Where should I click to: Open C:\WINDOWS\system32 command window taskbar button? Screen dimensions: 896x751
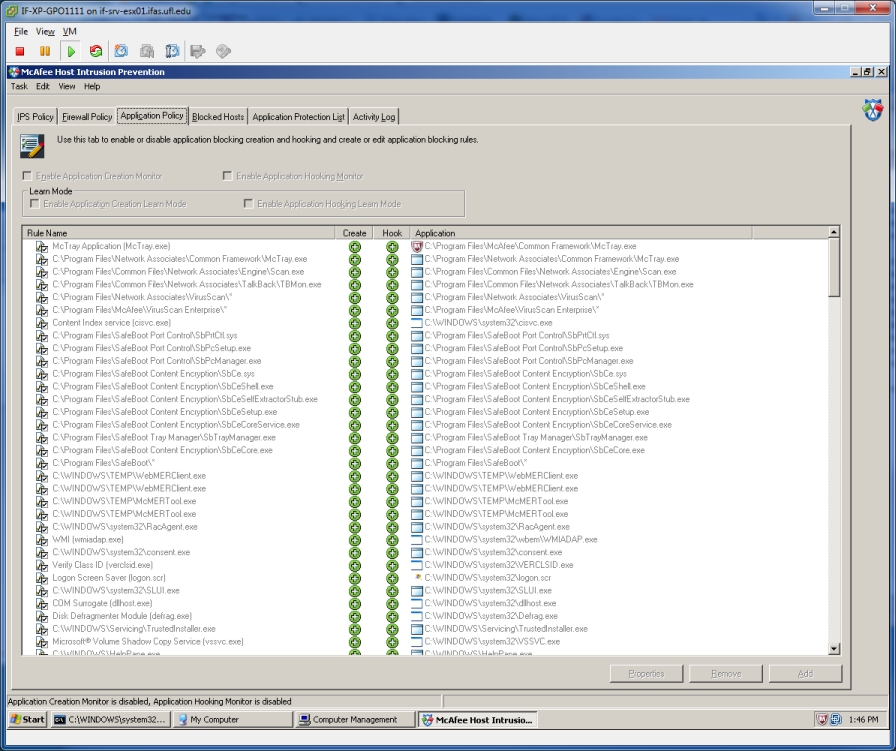coord(110,720)
